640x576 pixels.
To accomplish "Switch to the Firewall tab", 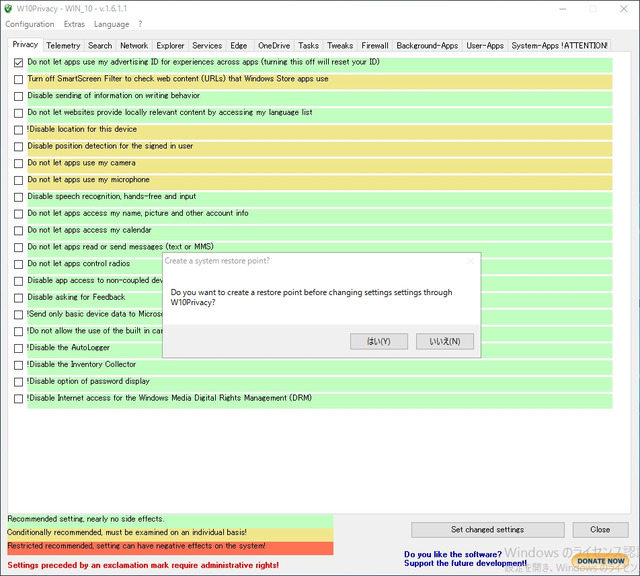I will pos(375,45).
